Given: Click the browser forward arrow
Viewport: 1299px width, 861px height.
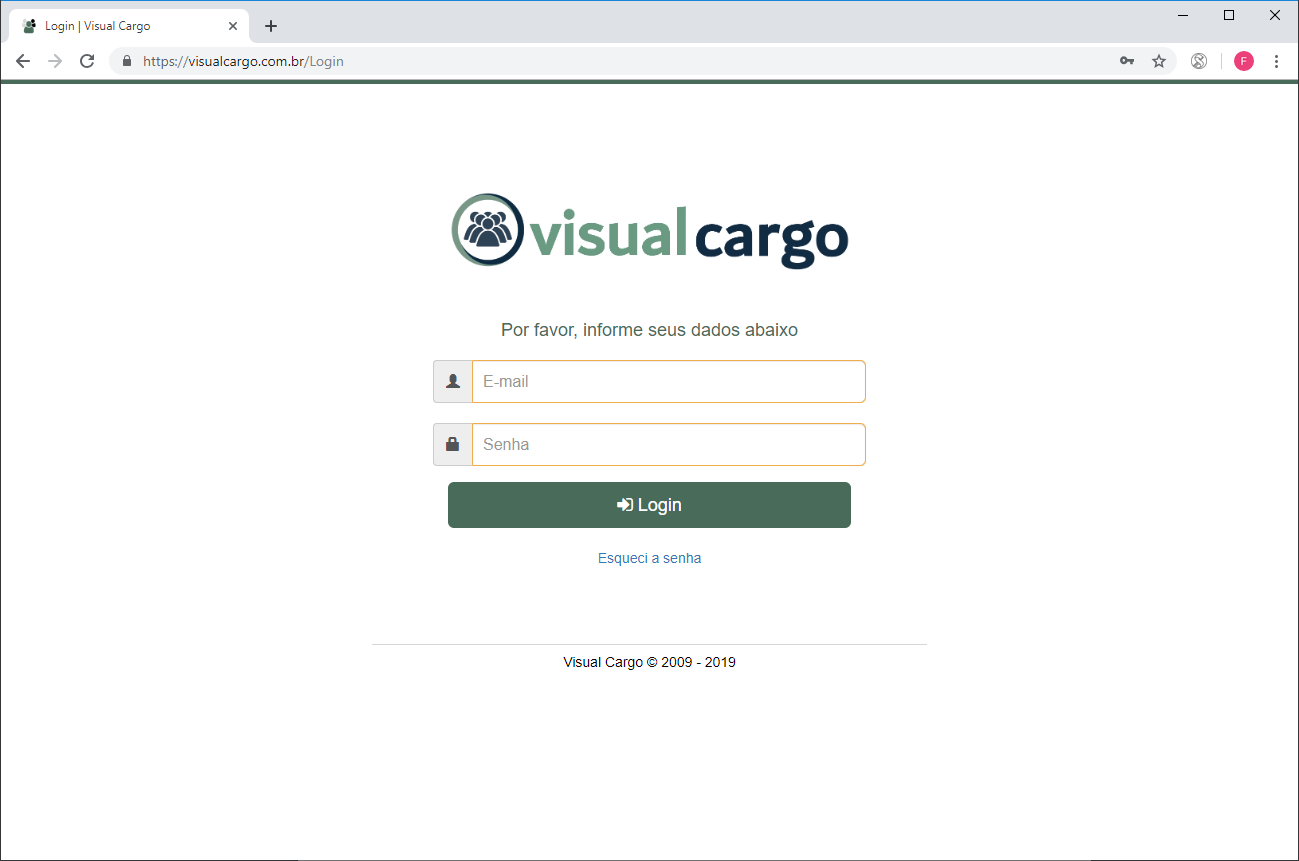Looking at the screenshot, I should point(55,61).
